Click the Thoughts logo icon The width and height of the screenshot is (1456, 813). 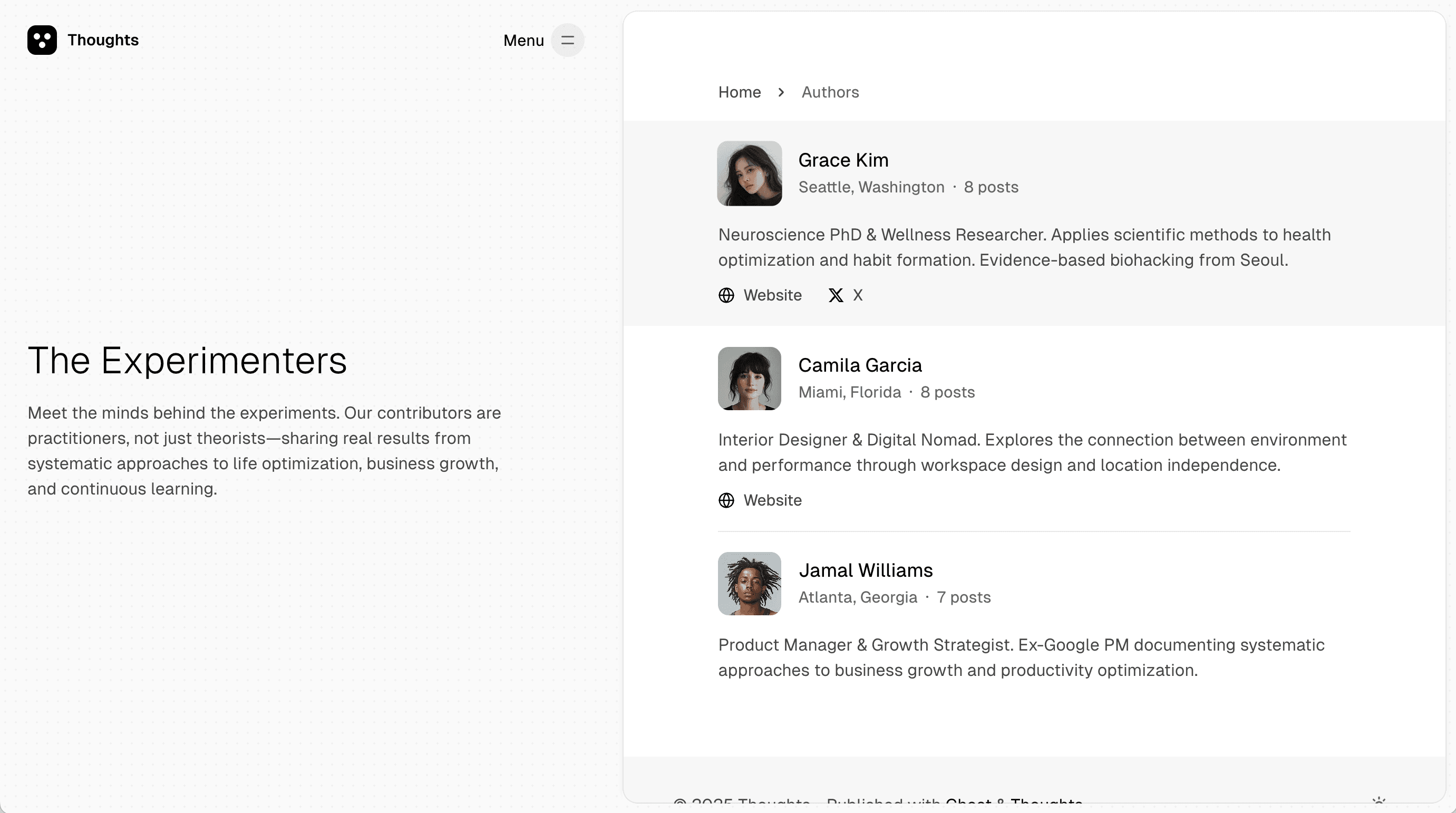pyautogui.click(x=42, y=40)
